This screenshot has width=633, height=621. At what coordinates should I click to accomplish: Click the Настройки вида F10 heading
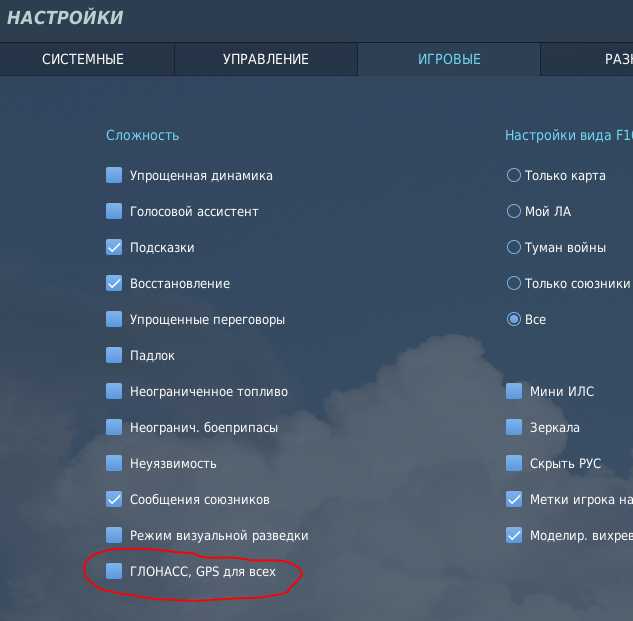tap(569, 135)
